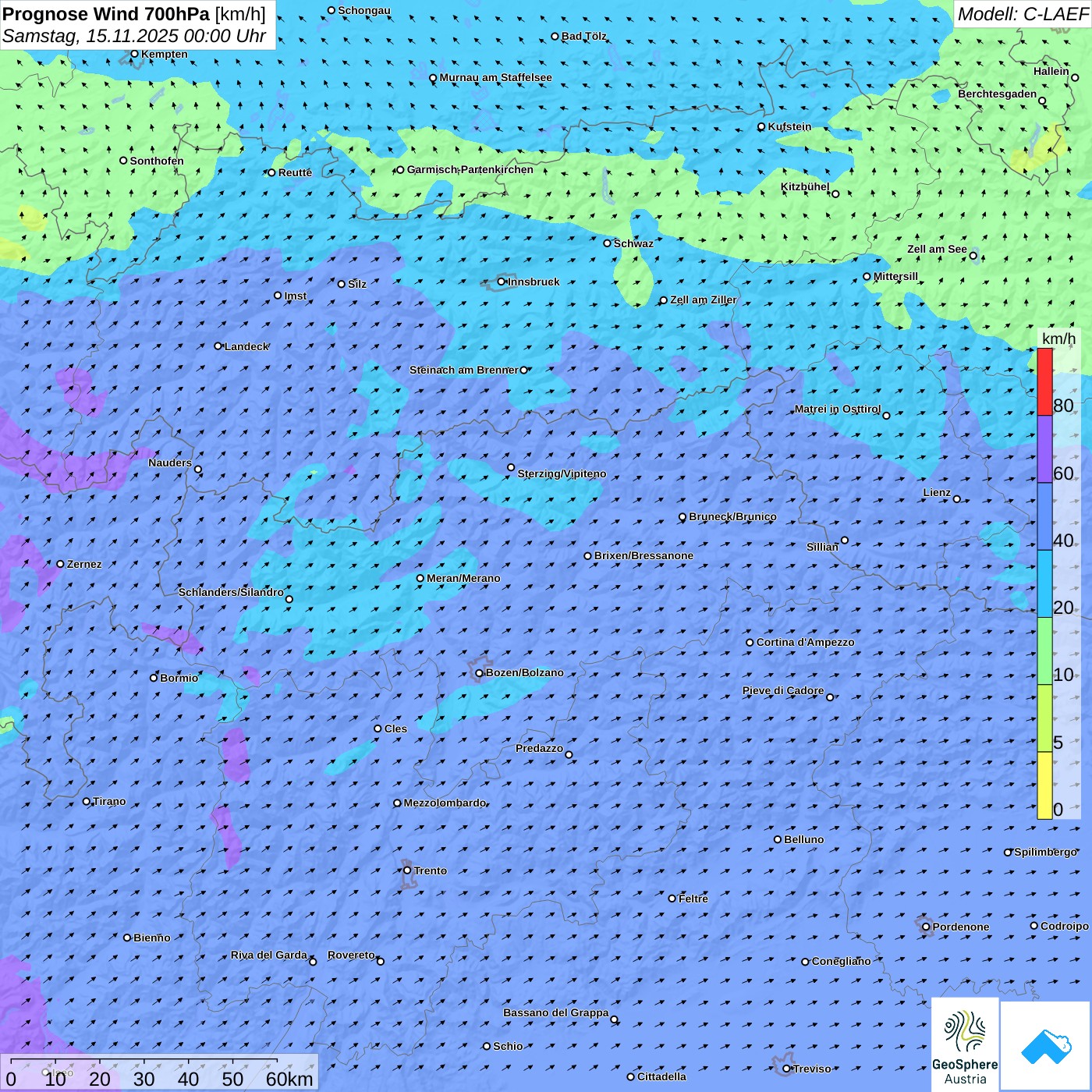Click the Schongau town label
This screenshot has width=1092, height=1092.
363,10
